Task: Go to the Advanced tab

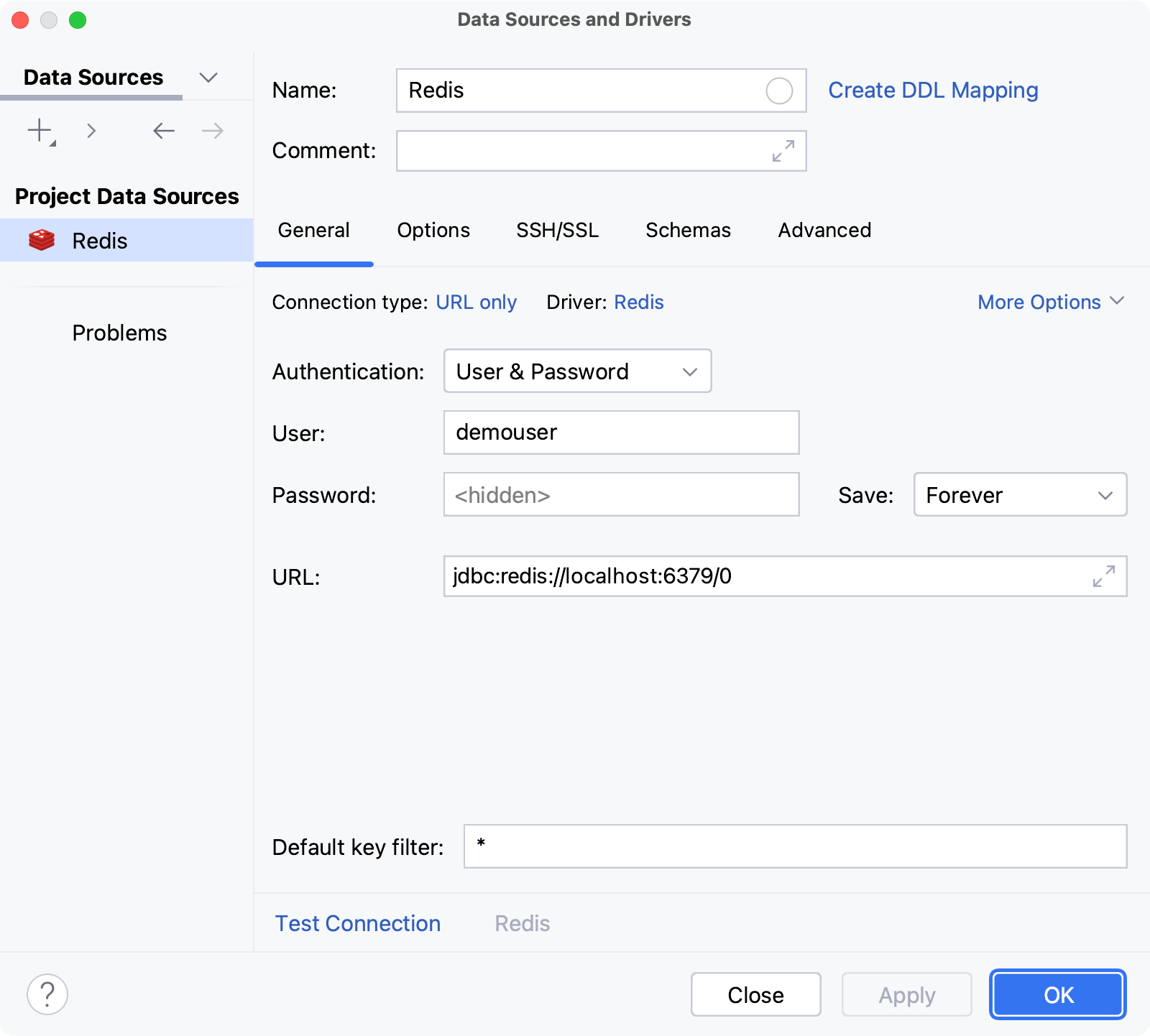Action: [824, 231]
